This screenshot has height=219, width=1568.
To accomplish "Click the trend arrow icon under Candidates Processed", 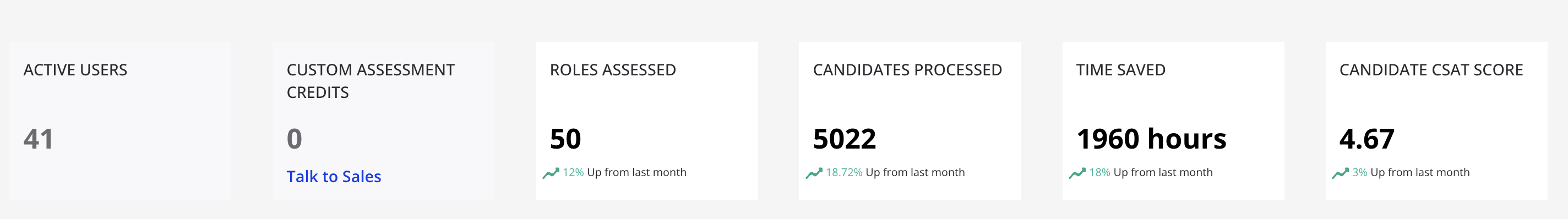I will pyautogui.click(x=814, y=173).
